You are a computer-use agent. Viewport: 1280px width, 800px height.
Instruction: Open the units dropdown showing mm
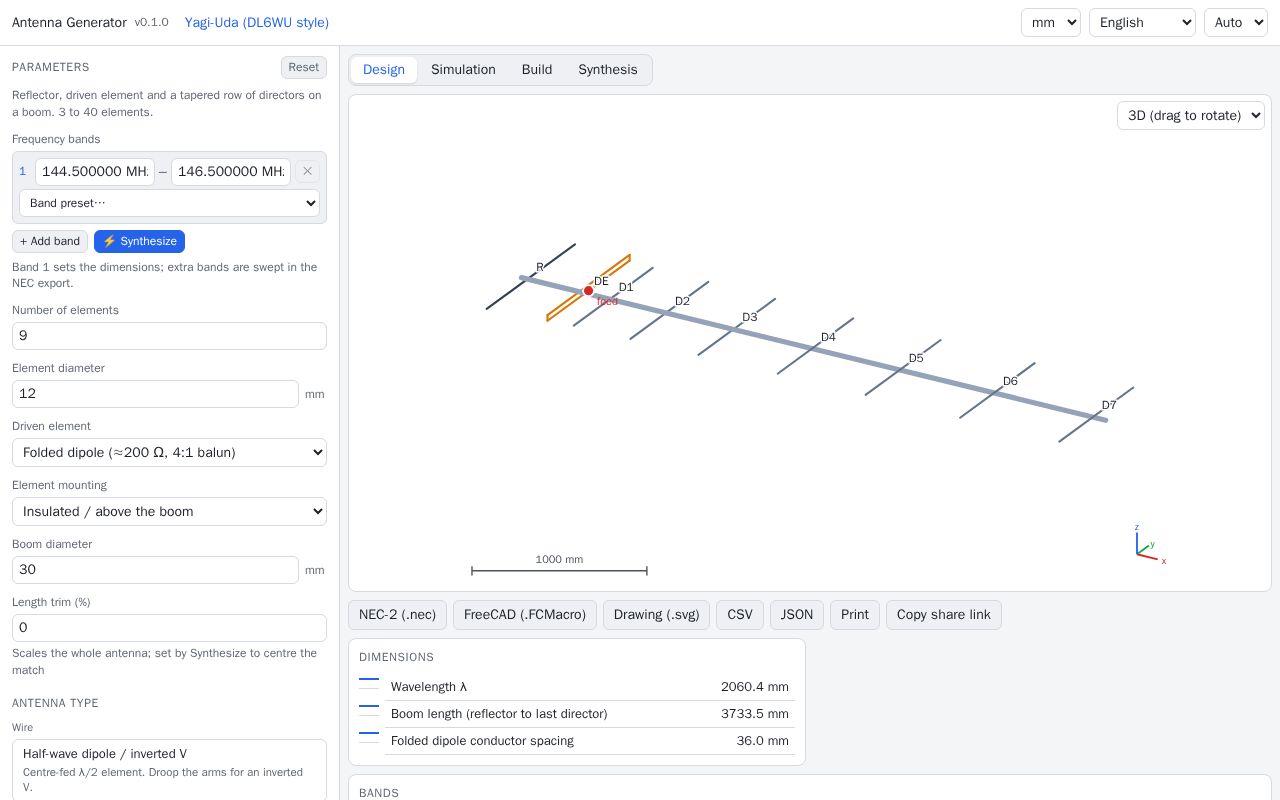click(1050, 22)
